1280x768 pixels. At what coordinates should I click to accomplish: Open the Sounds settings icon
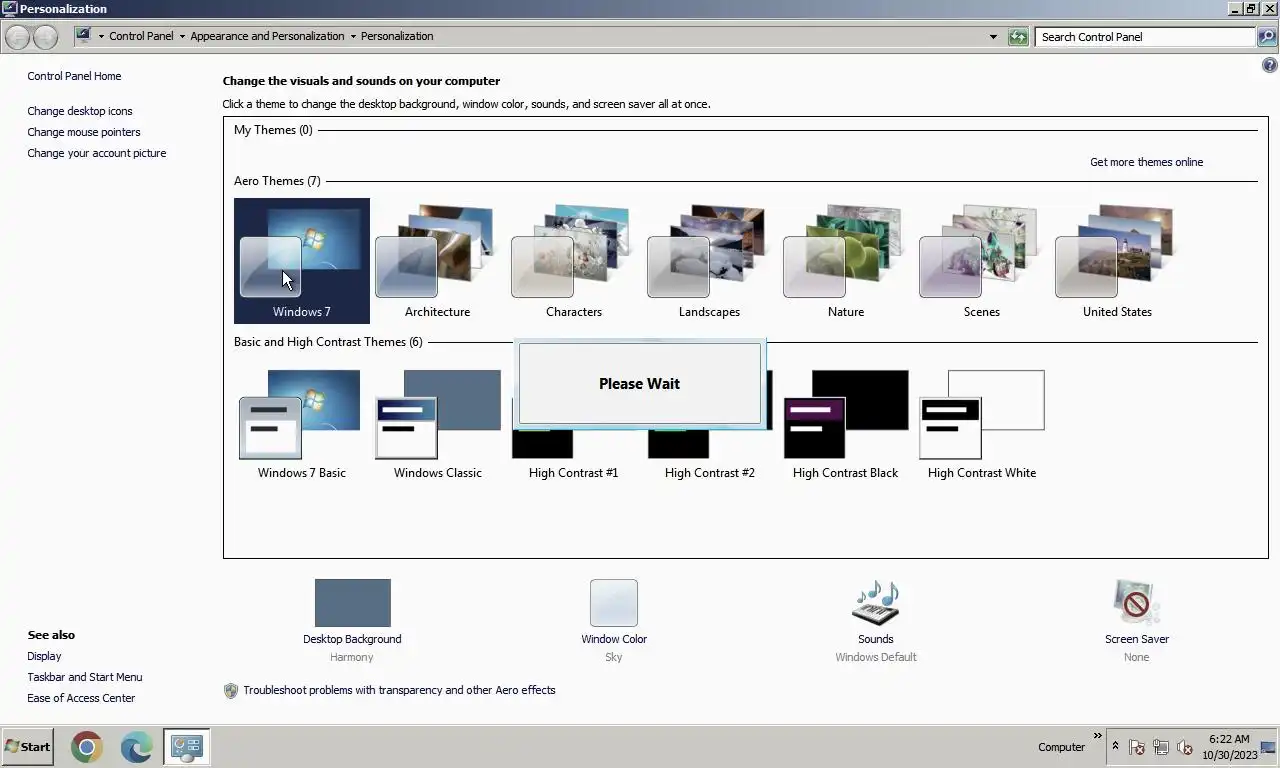[875, 603]
